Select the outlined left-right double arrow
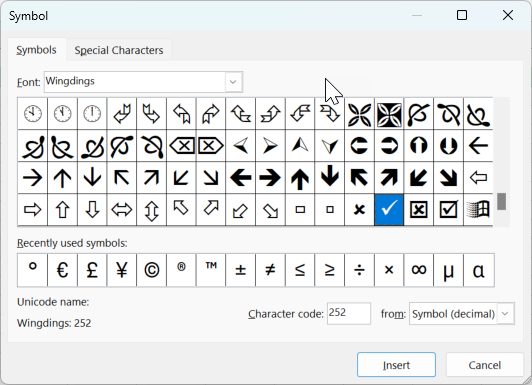The image size is (532, 385). click(x=121, y=210)
